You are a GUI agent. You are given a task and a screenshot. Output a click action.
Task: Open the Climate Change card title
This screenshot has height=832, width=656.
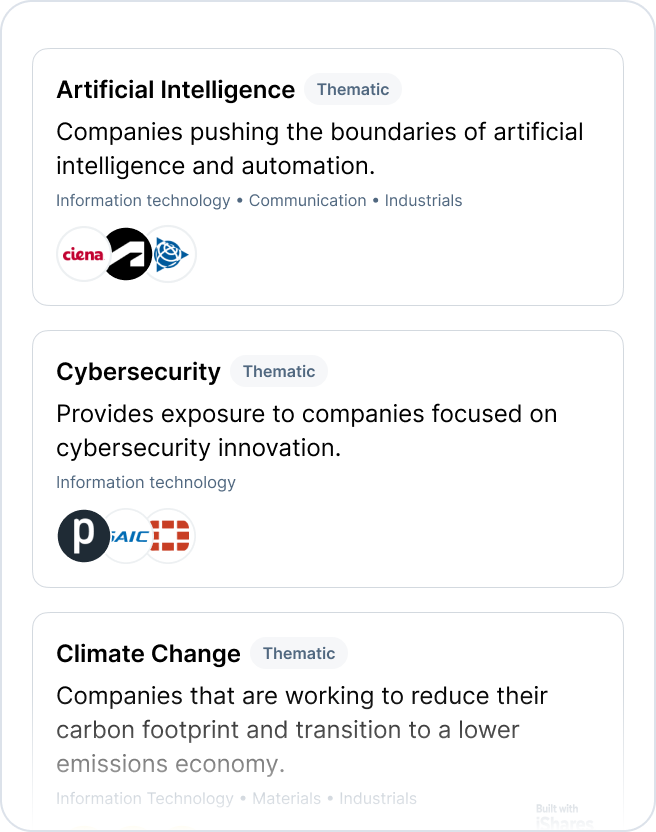point(148,654)
